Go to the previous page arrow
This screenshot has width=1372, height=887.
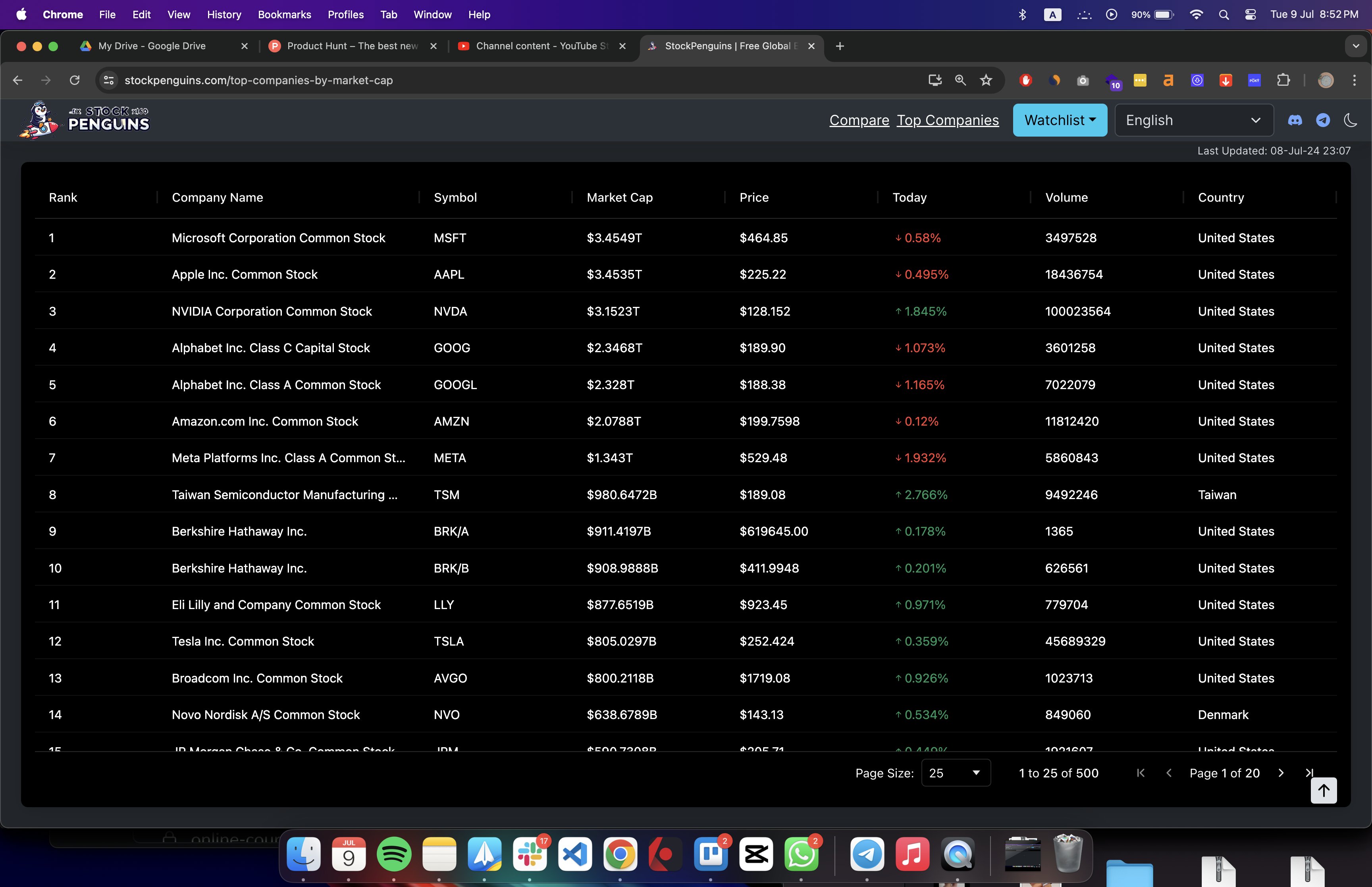coord(1169,773)
